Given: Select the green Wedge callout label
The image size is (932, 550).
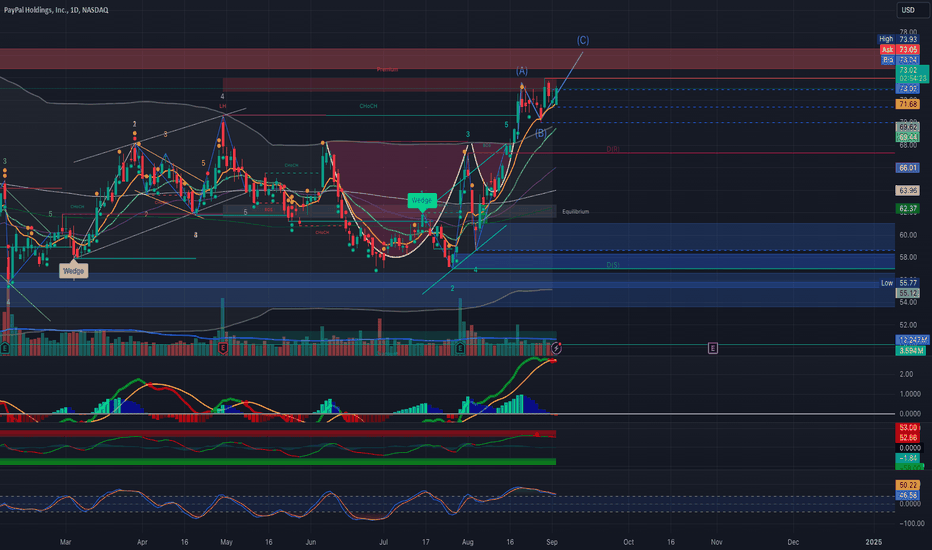Looking at the screenshot, I should click(x=421, y=200).
